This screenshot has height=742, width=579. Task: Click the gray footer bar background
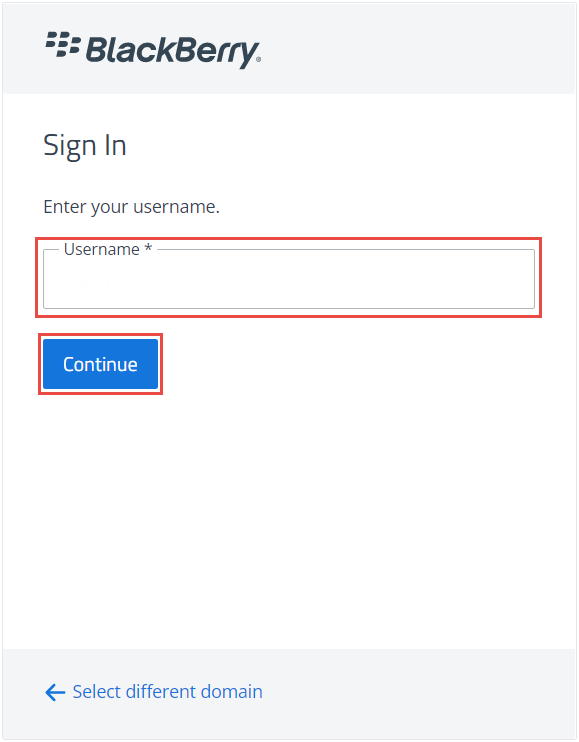(416, 694)
